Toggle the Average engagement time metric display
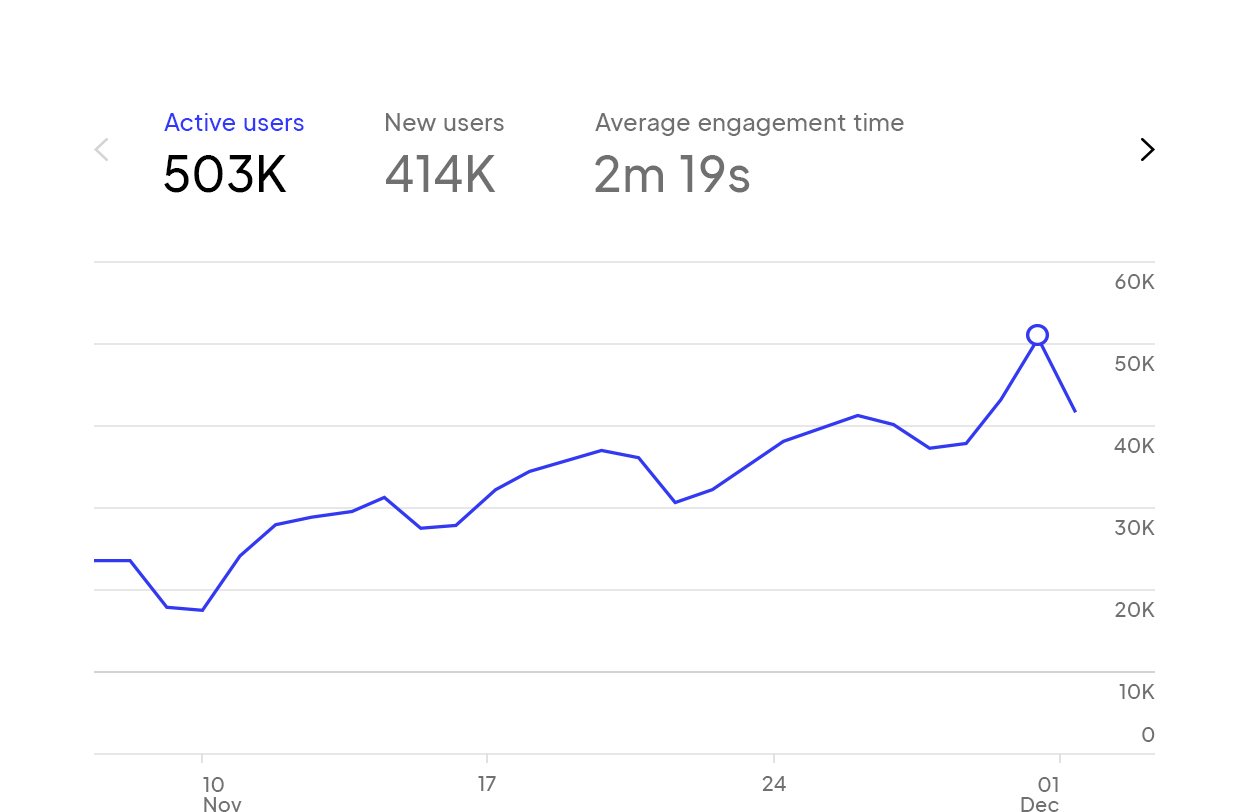The height and width of the screenshot is (812, 1248). 749,122
